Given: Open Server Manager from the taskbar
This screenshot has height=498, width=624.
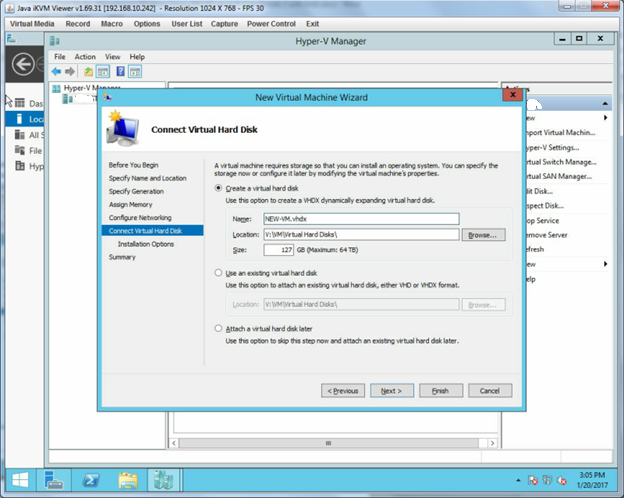Looking at the screenshot, I should coord(54,480).
